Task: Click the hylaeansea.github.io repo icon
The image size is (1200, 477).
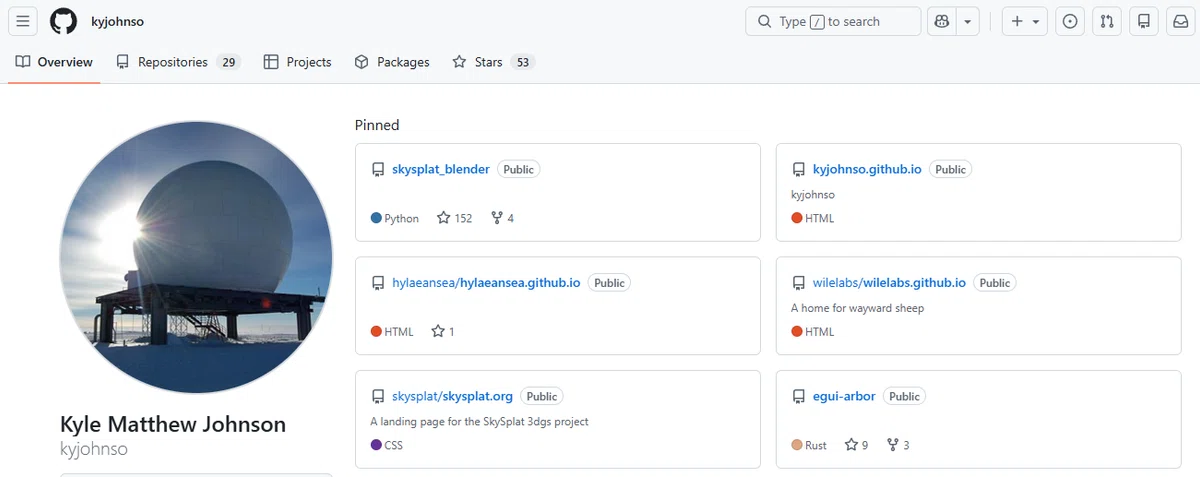Action: point(378,283)
